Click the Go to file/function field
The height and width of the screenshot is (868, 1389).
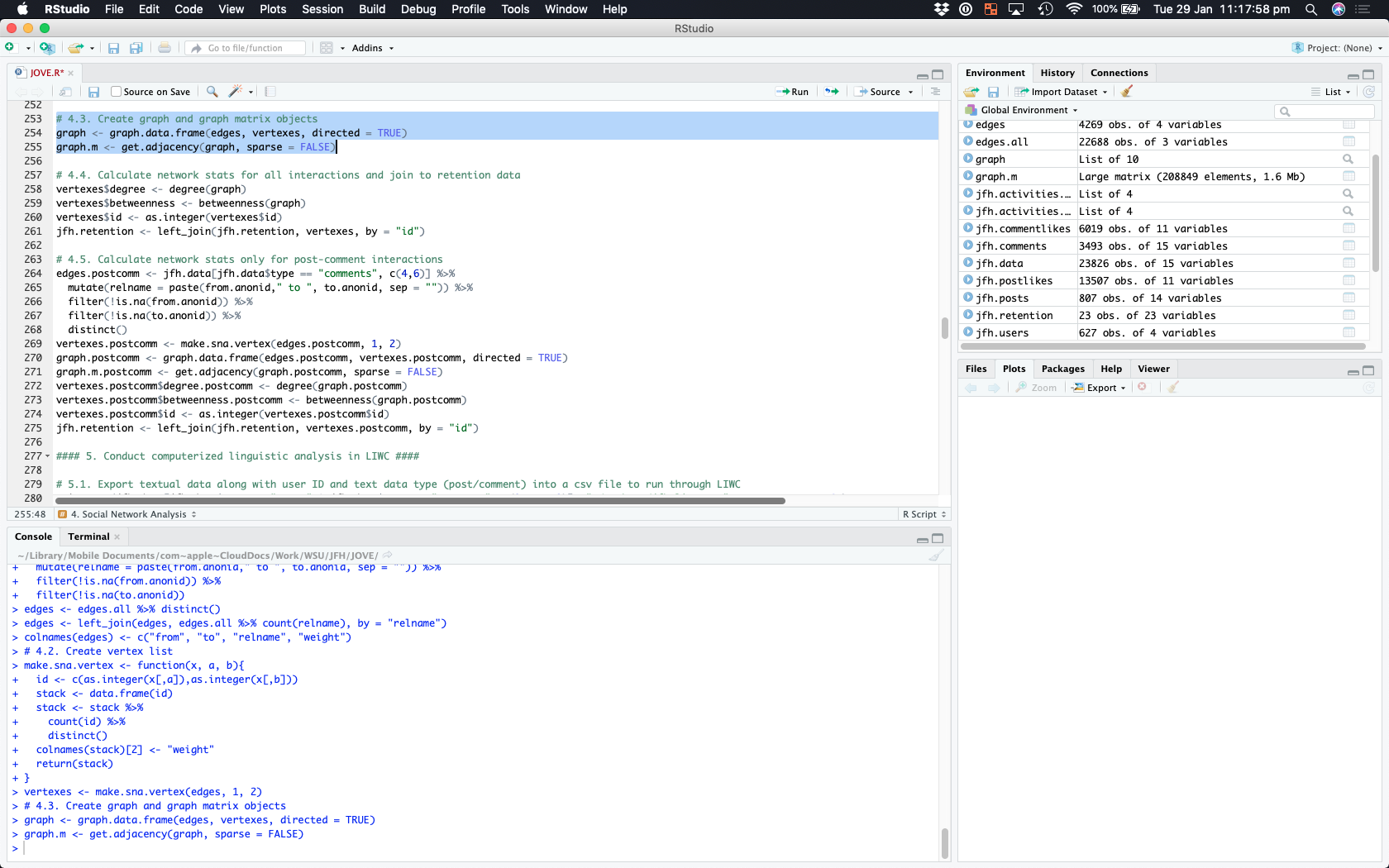pos(246,48)
